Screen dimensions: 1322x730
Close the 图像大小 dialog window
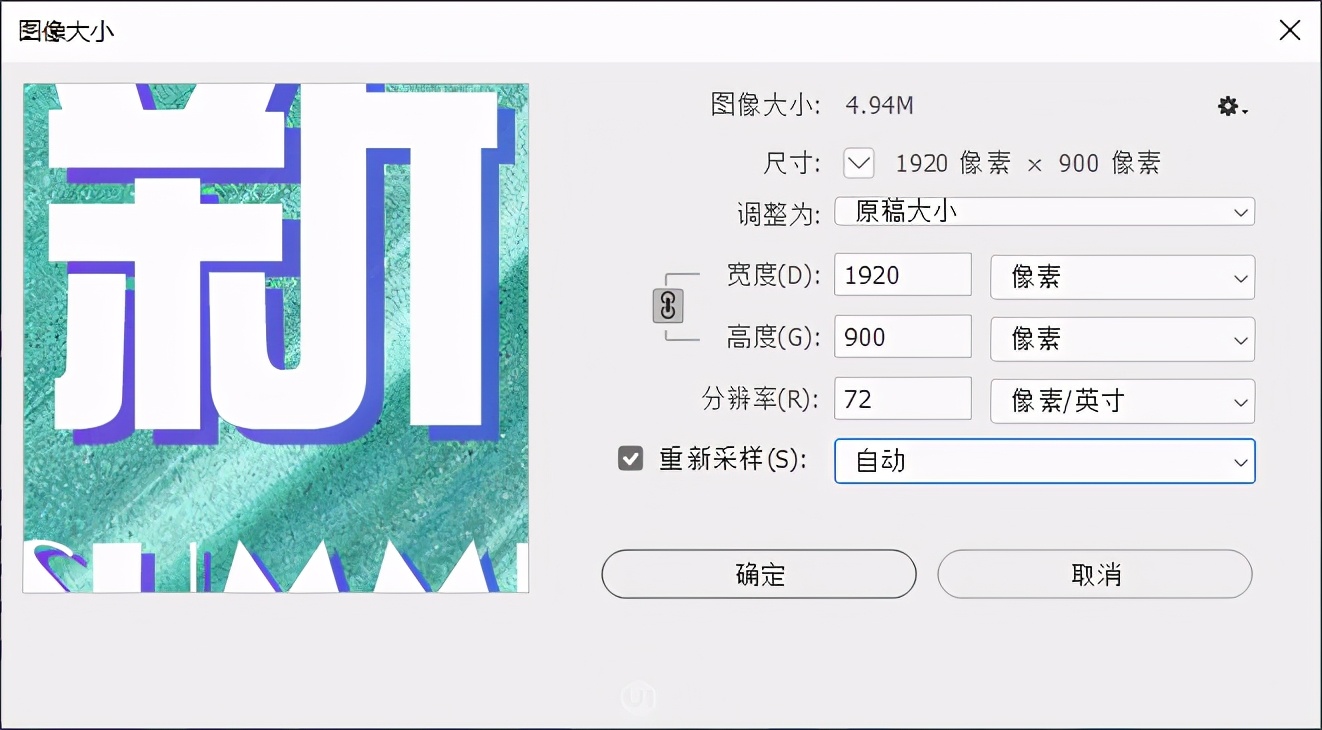point(1290,31)
